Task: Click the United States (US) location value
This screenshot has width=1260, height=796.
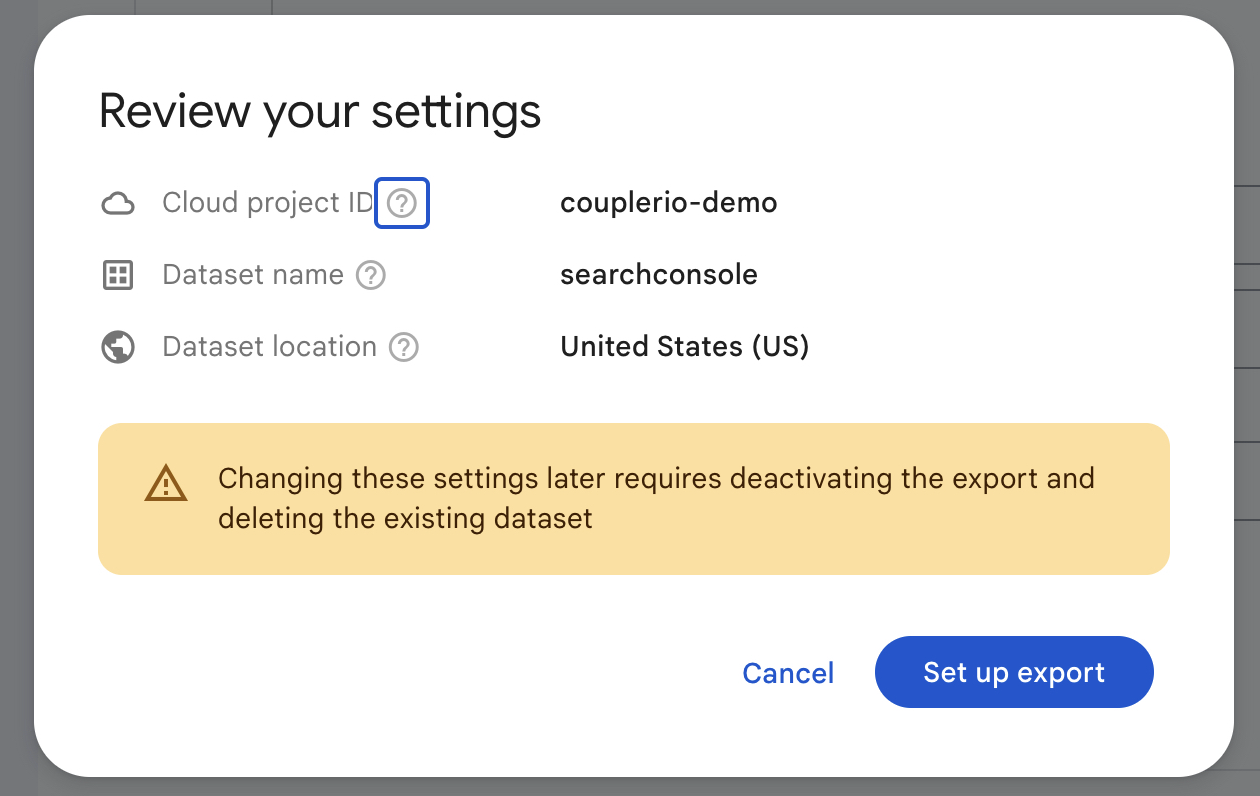Action: pyautogui.click(x=684, y=346)
